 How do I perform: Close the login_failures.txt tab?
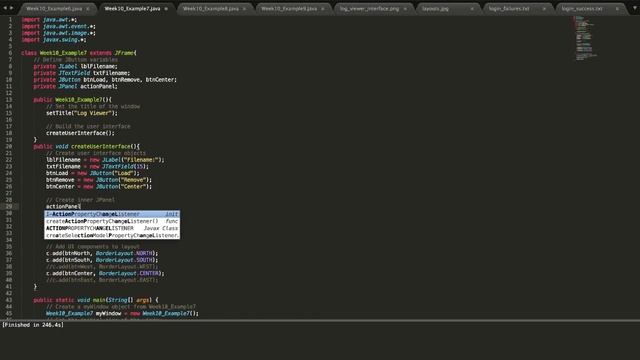coord(544,9)
